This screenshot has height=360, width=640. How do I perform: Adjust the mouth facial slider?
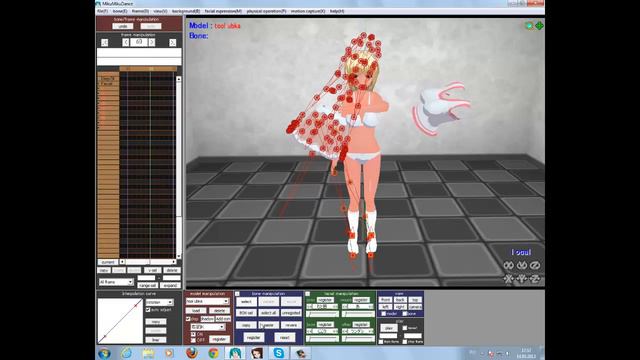click(x=358, y=314)
